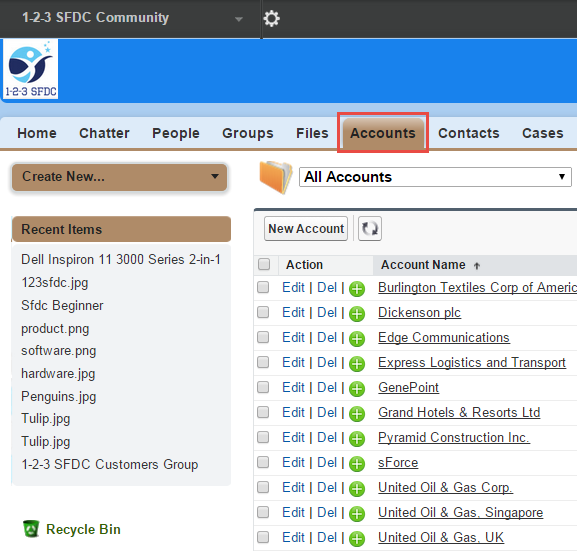Edit the sForce account
The image size is (577, 551).
293,463
